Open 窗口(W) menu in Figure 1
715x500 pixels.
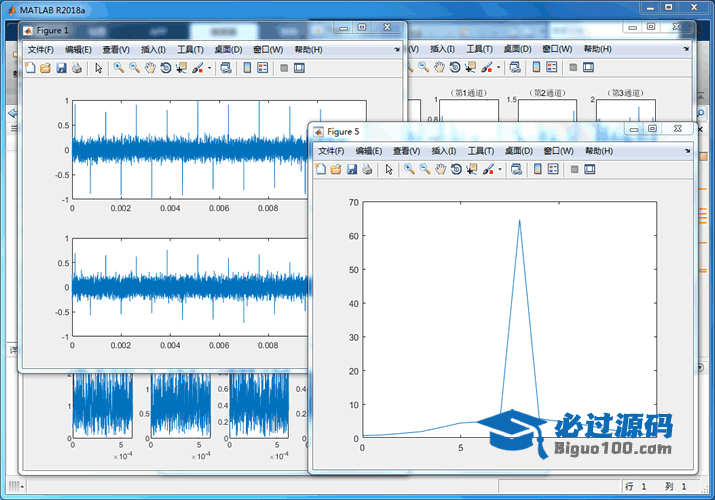pos(268,50)
